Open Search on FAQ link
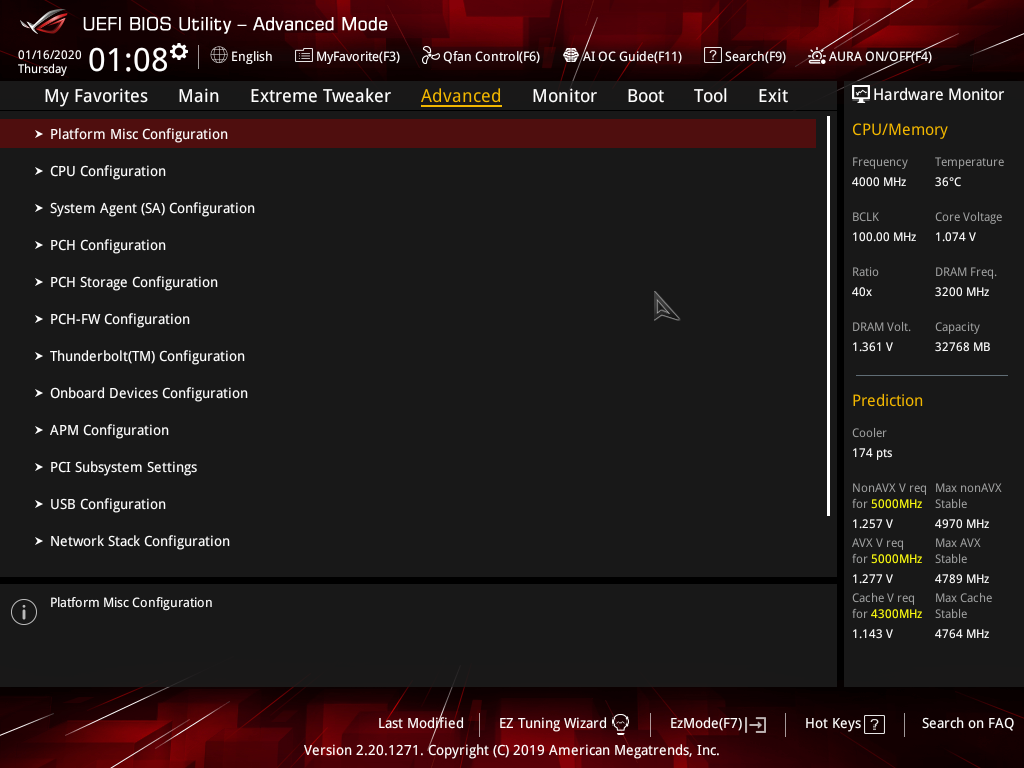Screen dimensions: 1024x768 coord(967,724)
